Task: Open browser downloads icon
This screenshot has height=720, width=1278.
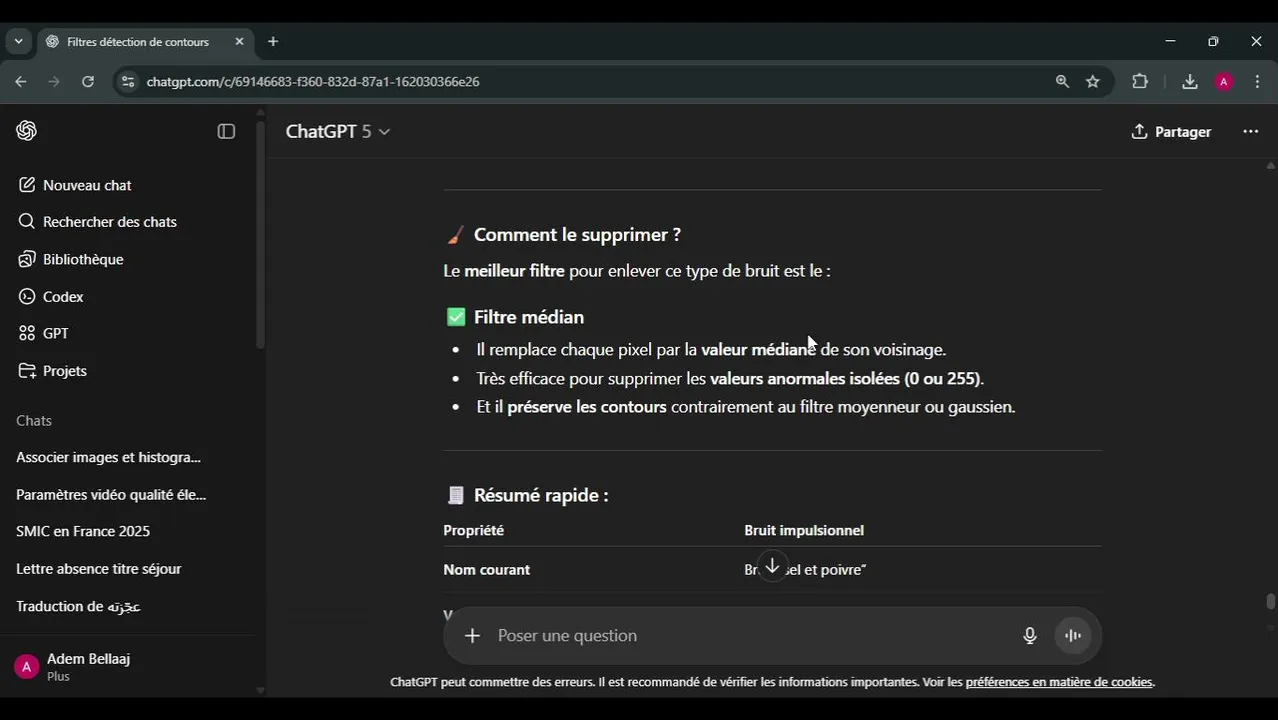Action: (x=1189, y=82)
